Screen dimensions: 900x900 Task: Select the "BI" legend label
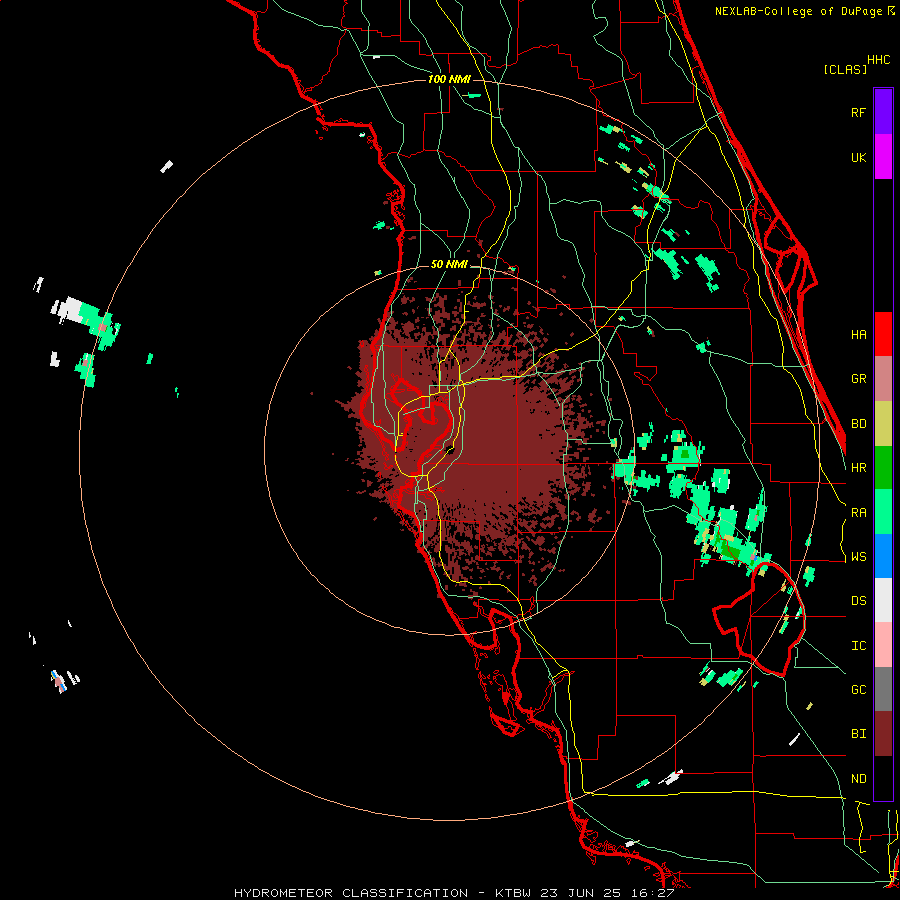pyautogui.click(x=858, y=734)
